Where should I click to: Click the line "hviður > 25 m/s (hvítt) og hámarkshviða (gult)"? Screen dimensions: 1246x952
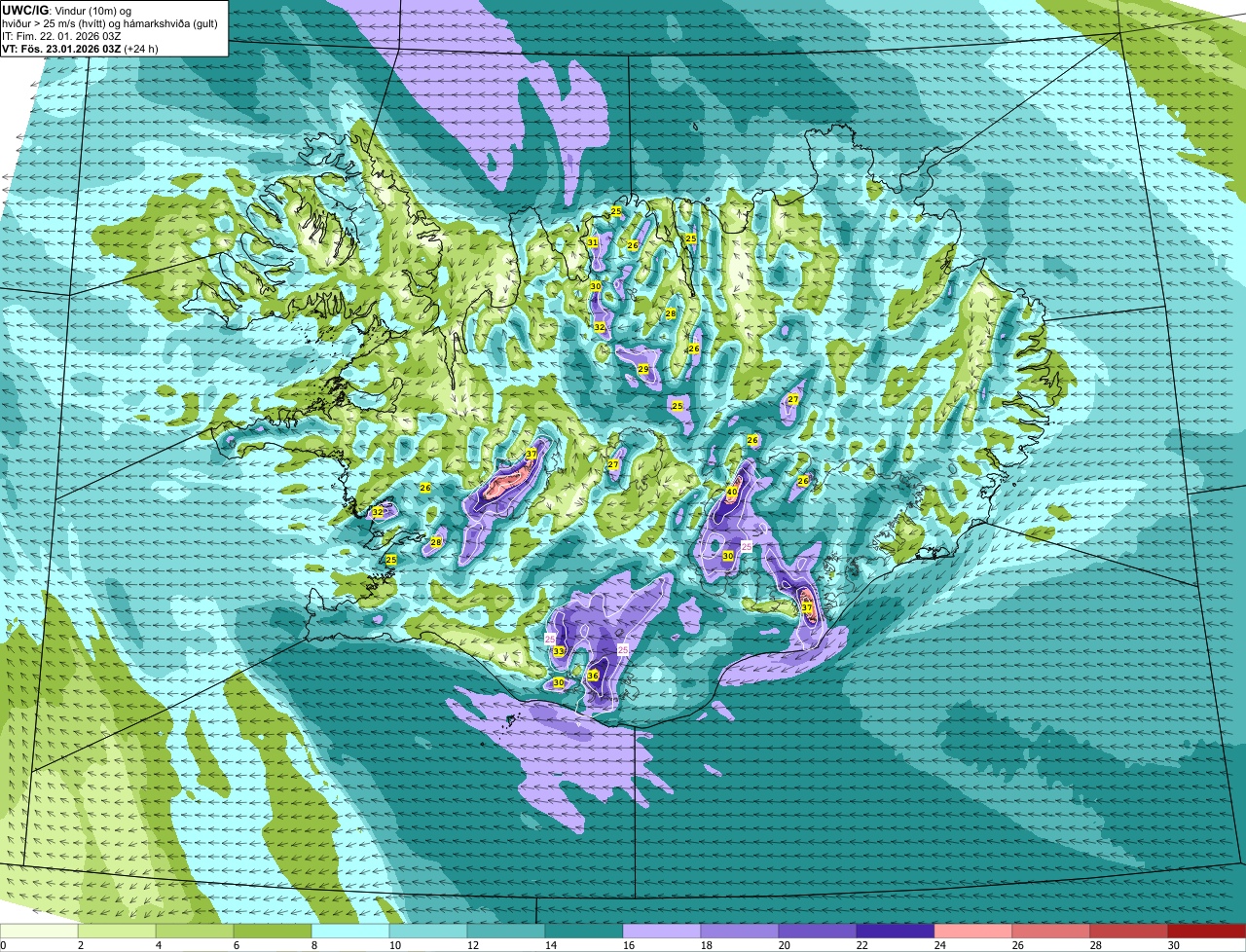point(110,23)
